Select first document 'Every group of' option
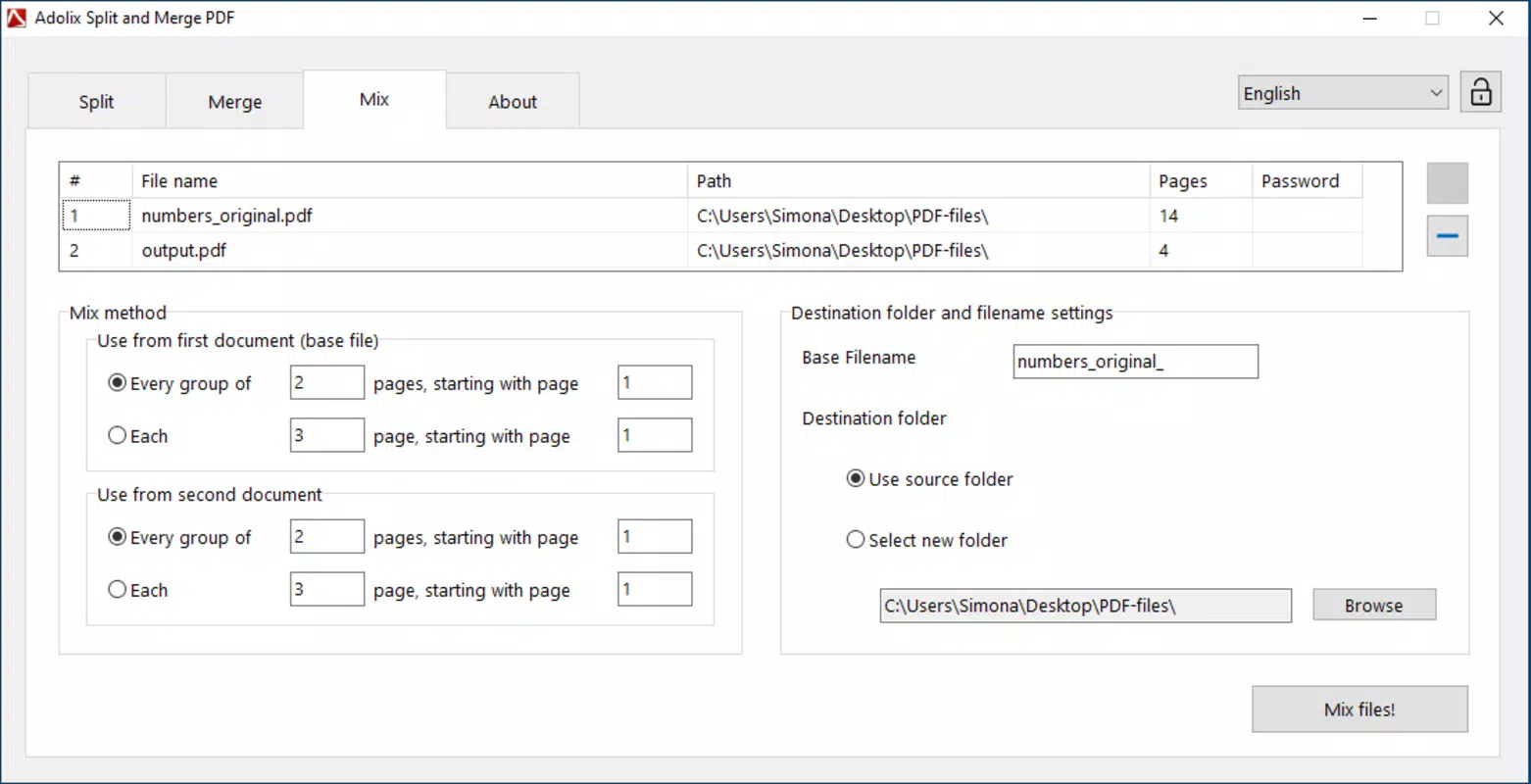 (179, 383)
